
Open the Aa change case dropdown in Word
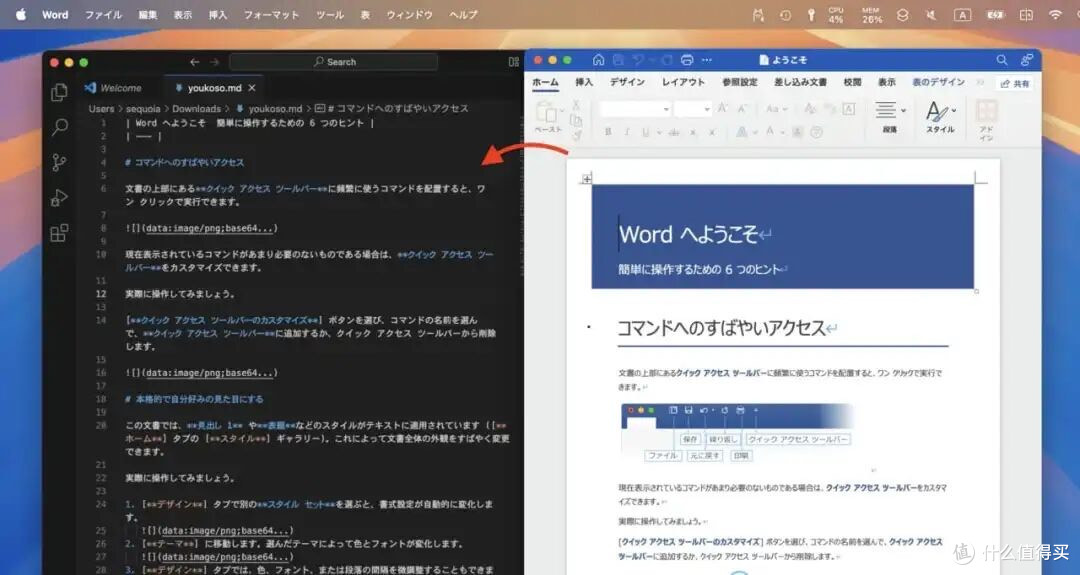[776, 109]
